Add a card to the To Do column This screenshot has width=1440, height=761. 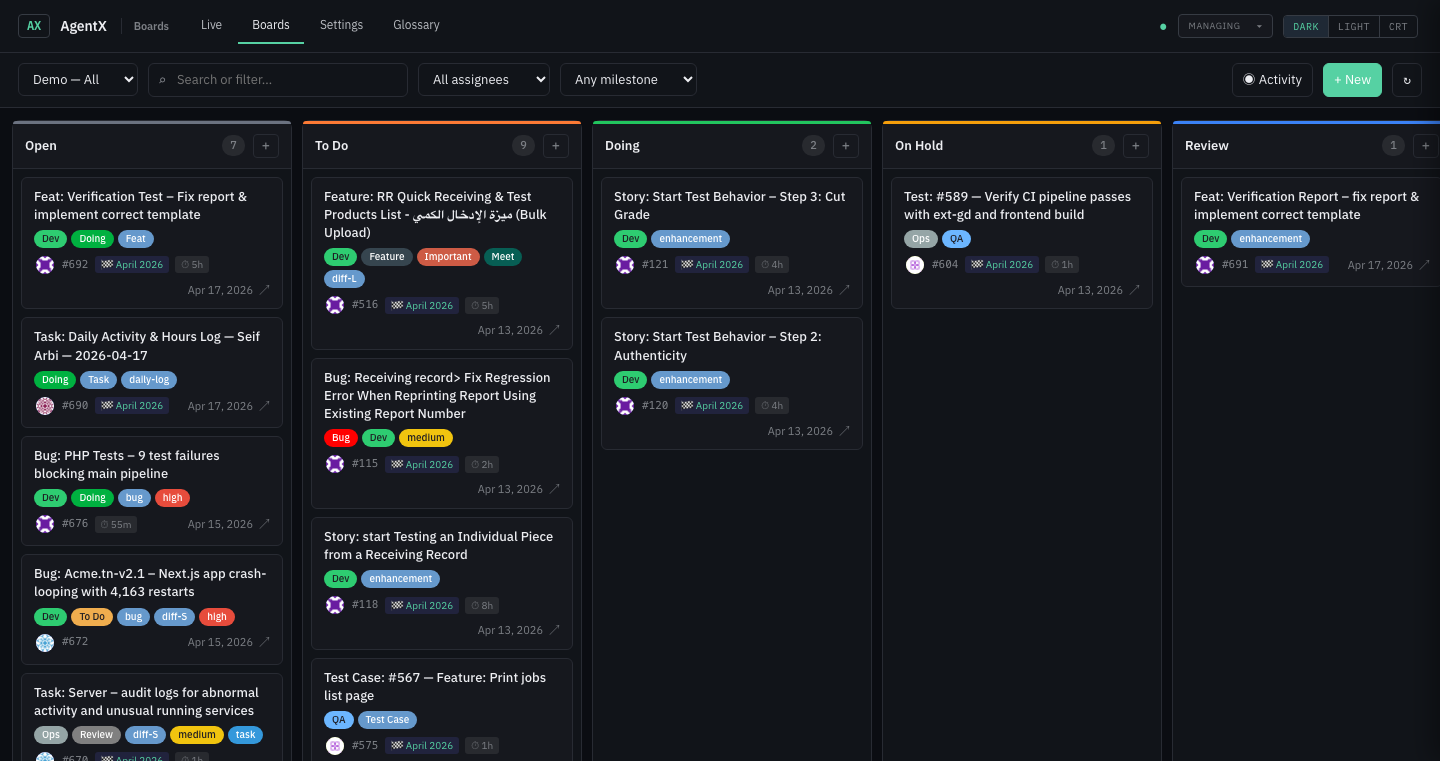556,146
